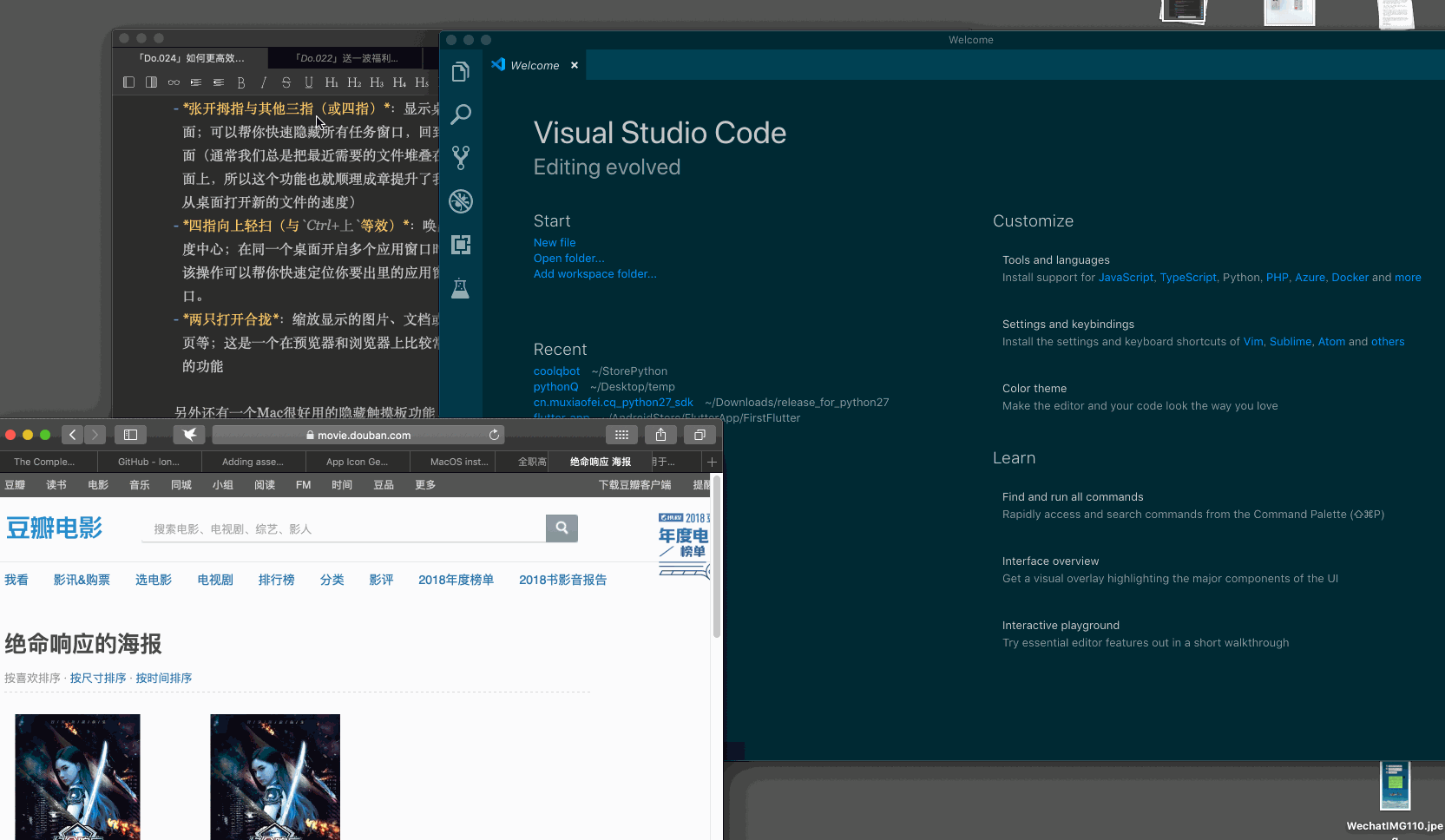The width and height of the screenshot is (1445, 840).
Task: Open 'Interactive playground' walkthrough
Action: point(1146,634)
